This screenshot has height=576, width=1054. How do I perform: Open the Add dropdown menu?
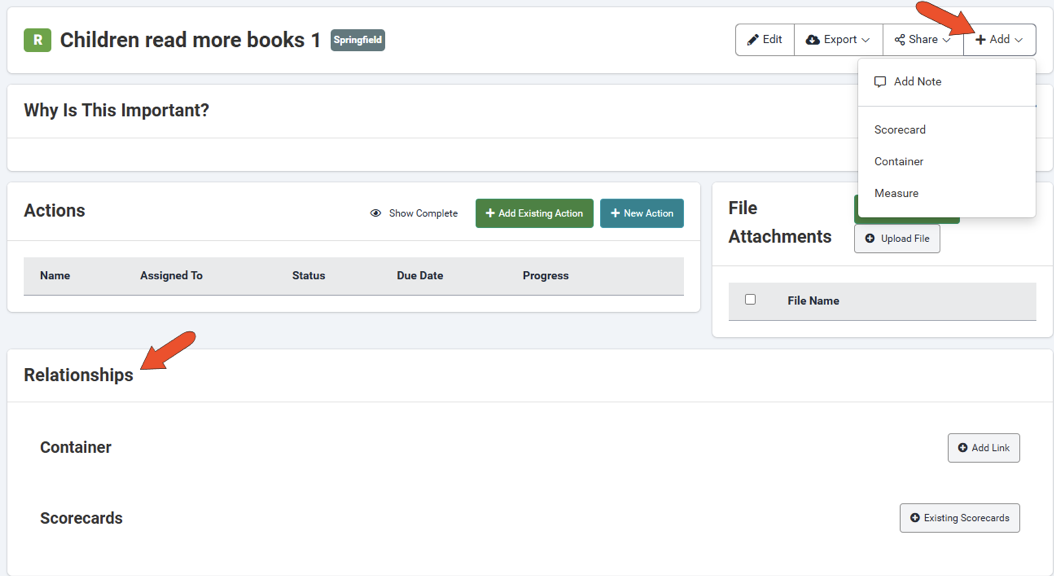pyautogui.click(x=999, y=40)
